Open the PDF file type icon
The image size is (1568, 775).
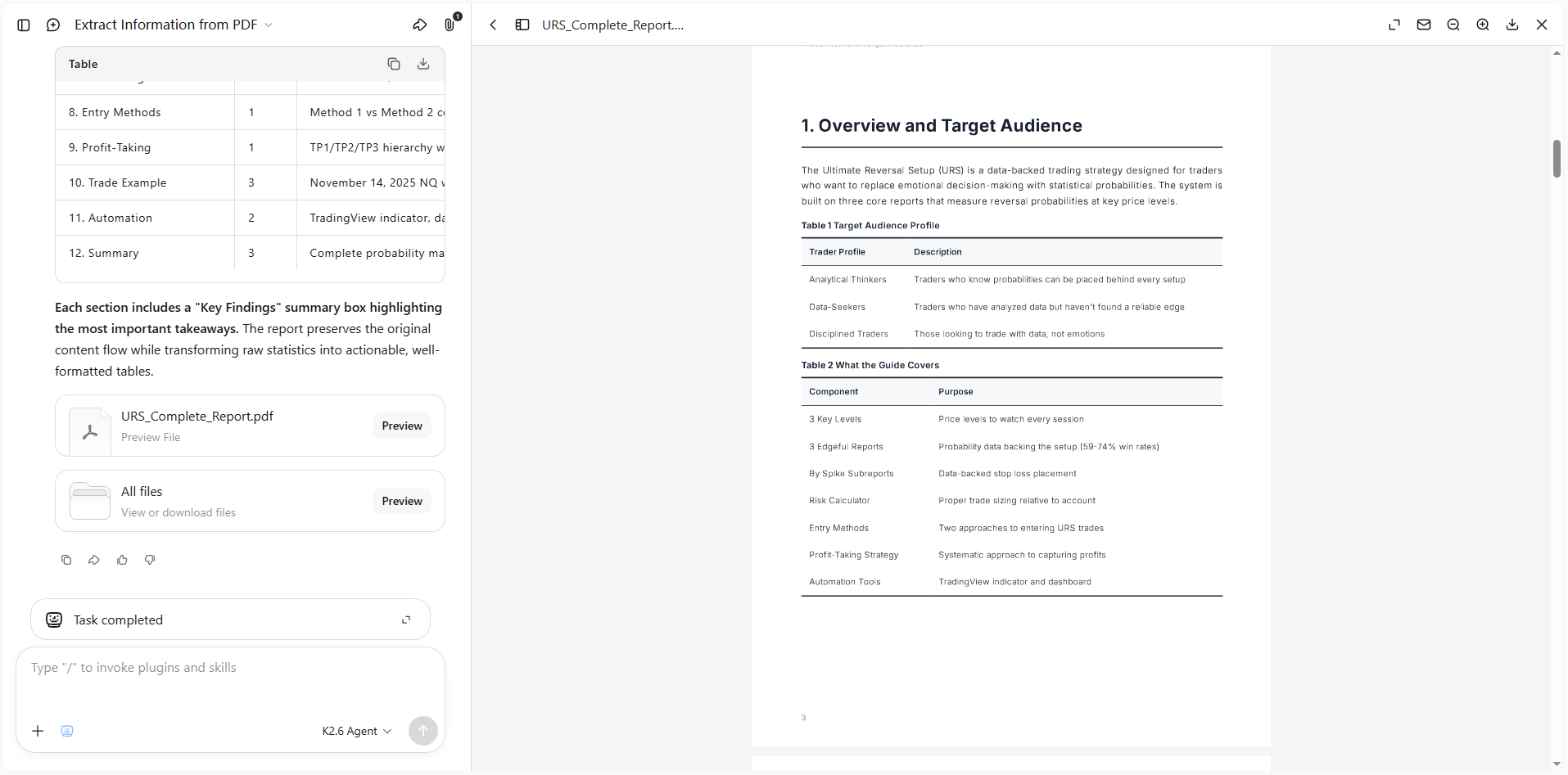click(x=90, y=430)
